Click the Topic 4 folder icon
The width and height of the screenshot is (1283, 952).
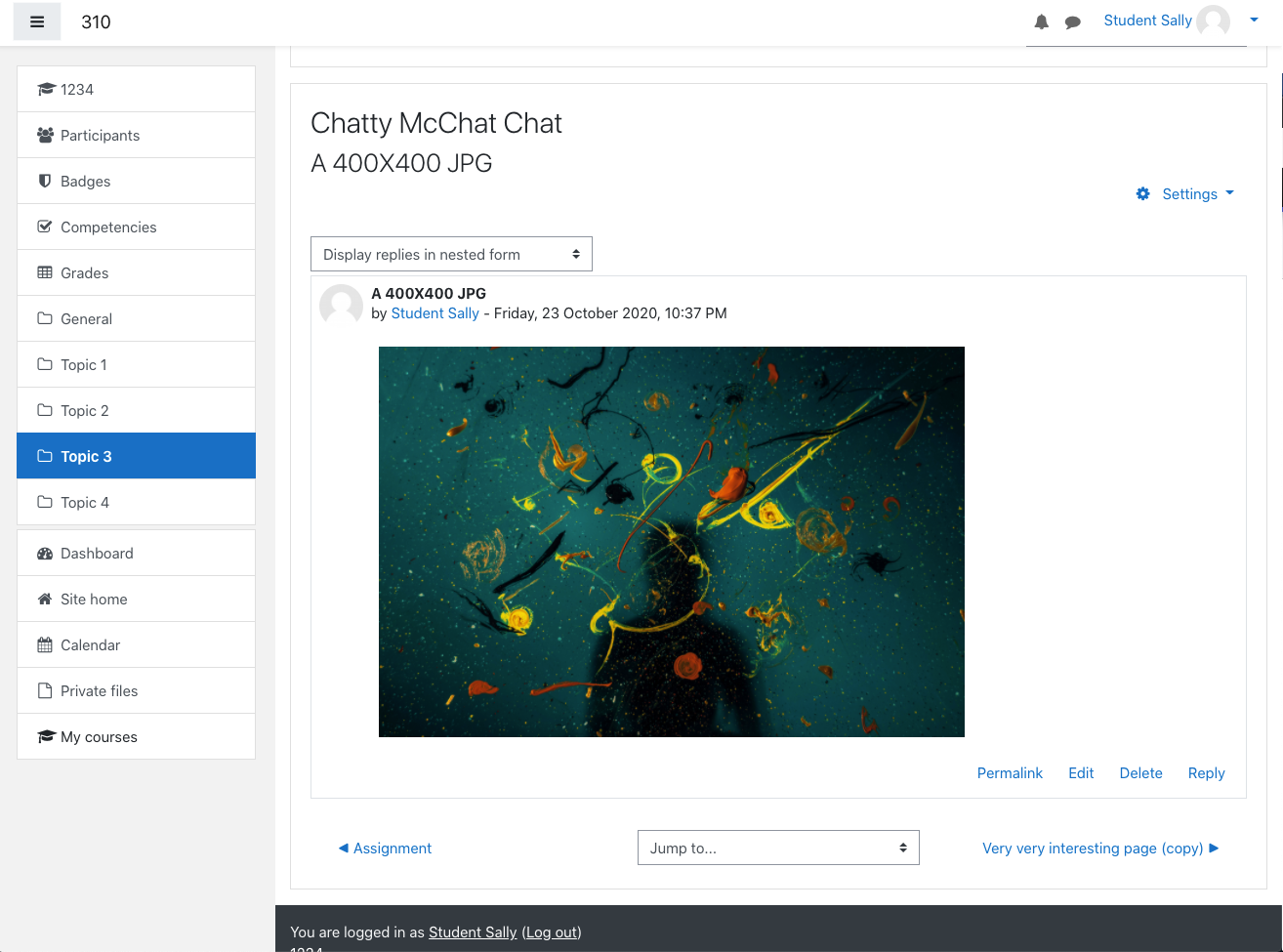click(45, 502)
